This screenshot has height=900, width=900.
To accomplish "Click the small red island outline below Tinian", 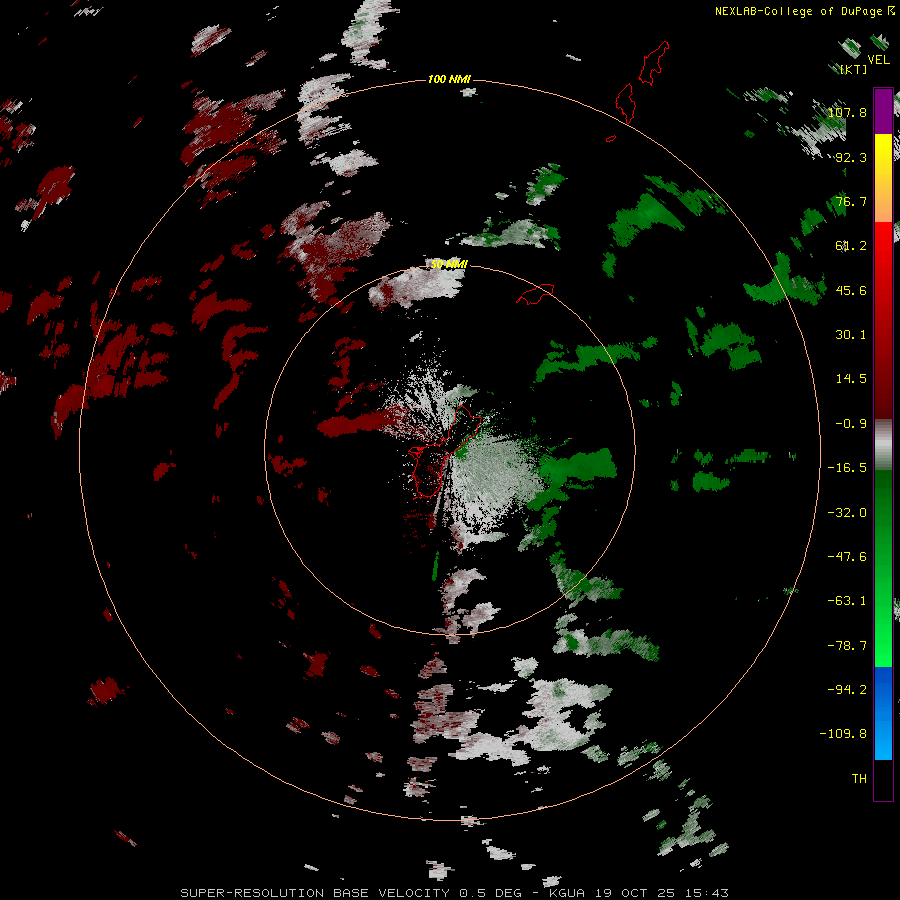I will (611, 138).
